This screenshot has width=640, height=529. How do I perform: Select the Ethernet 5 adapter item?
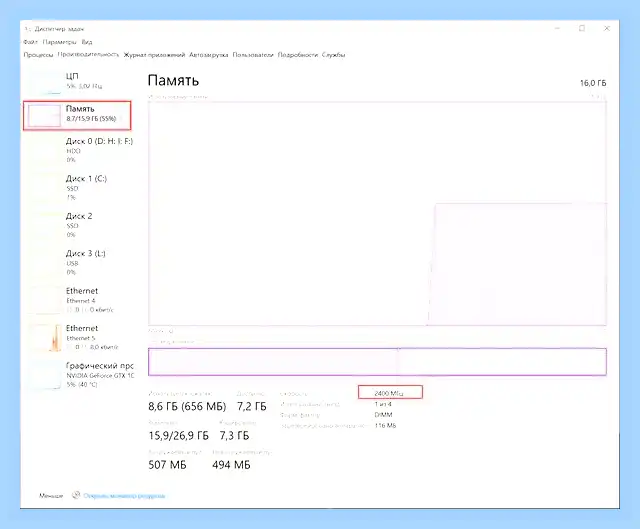click(78, 338)
